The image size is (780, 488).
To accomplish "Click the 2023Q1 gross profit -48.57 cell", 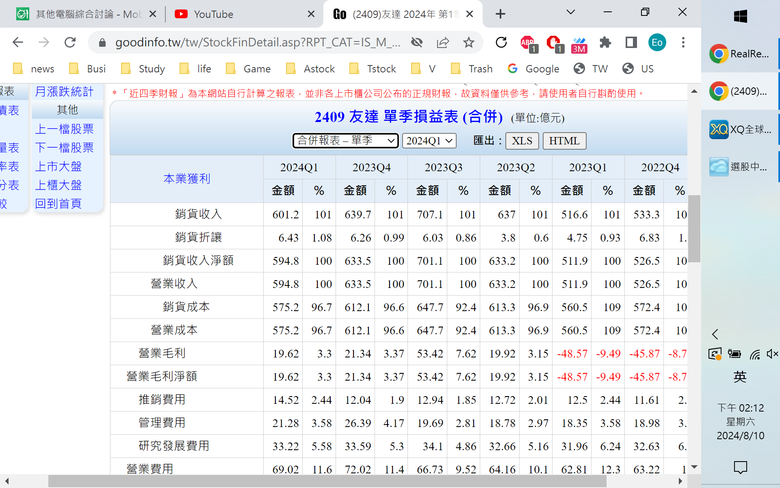I will point(572,354).
